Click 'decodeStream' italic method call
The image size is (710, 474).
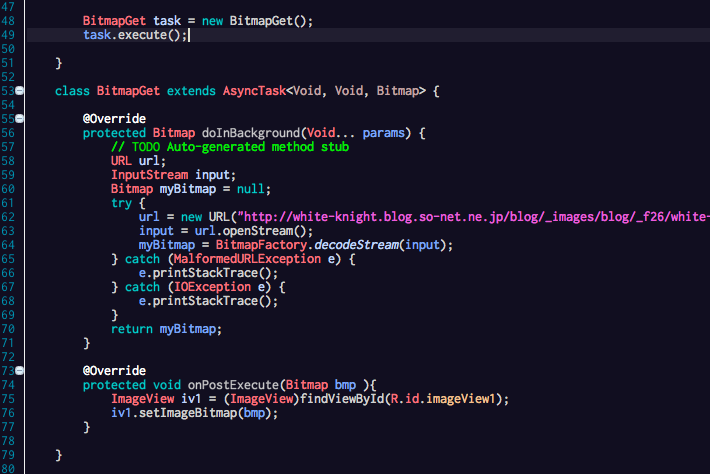pyautogui.click(x=356, y=245)
